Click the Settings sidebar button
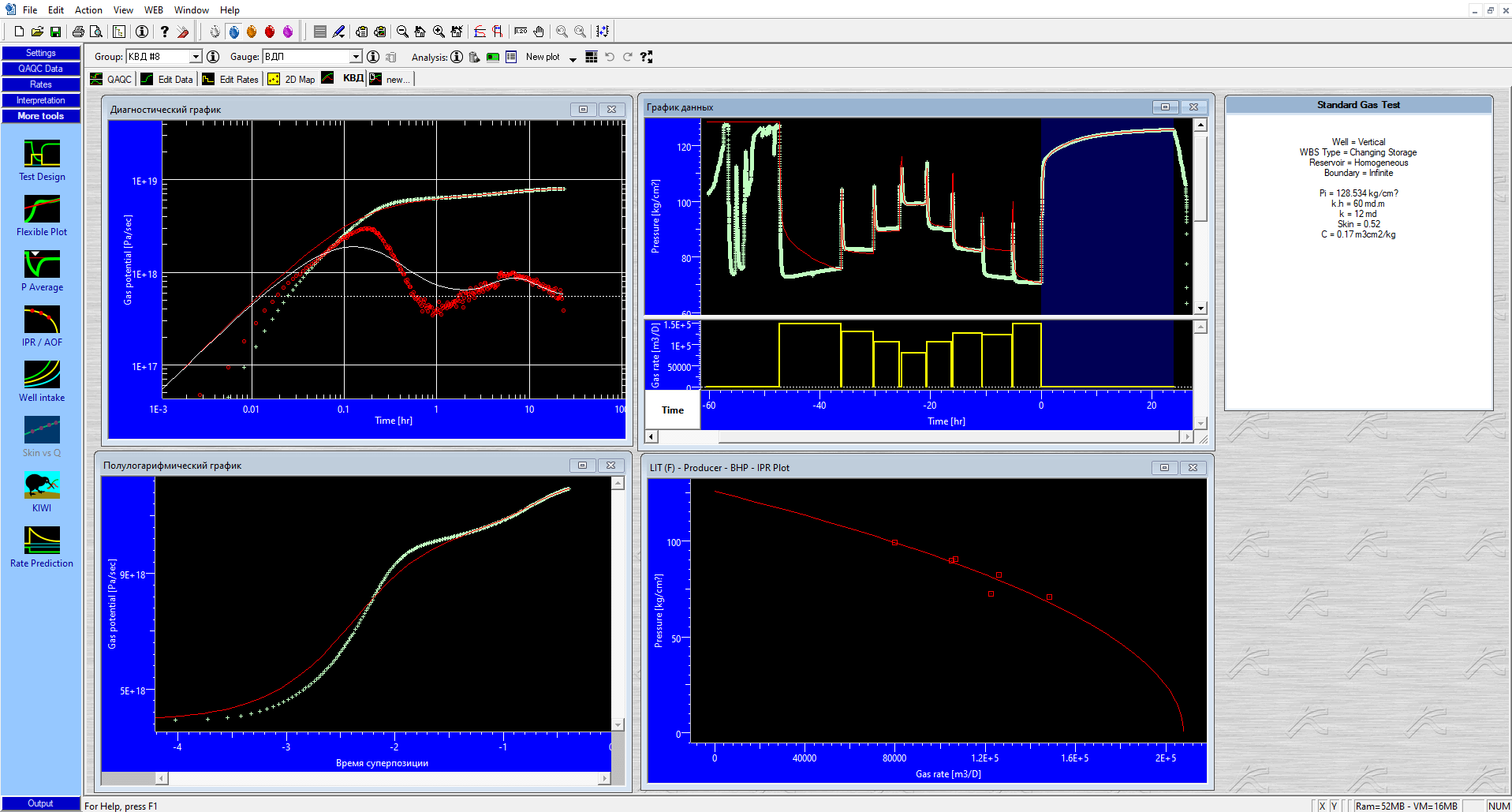Image resolution: width=1512 pixels, height=812 pixels. (x=41, y=53)
